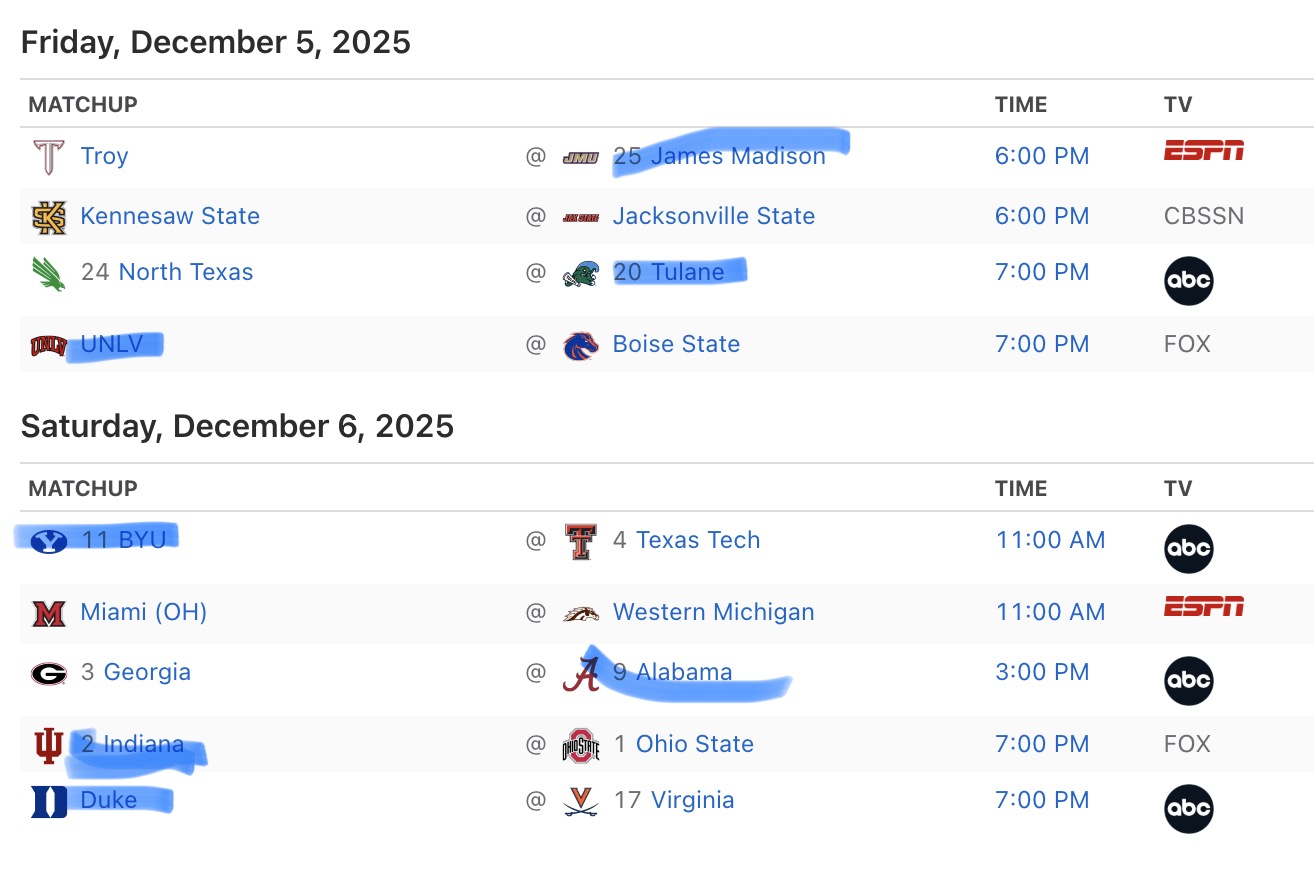Screen dimensions: 1314x872
Task: Click the ABC logo for Duke-Virginia game
Action: [x=1188, y=808]
